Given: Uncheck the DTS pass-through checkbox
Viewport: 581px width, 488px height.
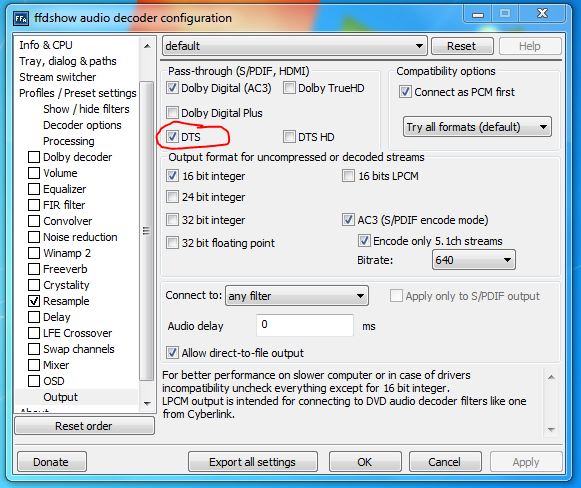Looking at the screenshot, I should pyautogui.click(x=172, y=137).
